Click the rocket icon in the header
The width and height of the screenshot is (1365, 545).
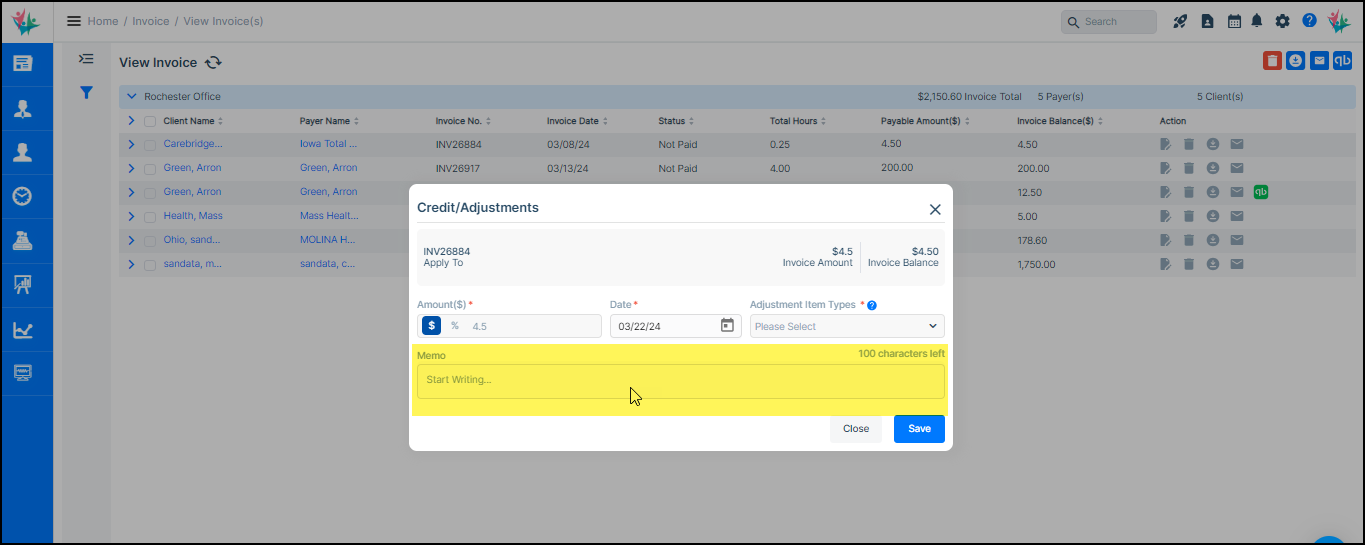(x=1180, y=21)
